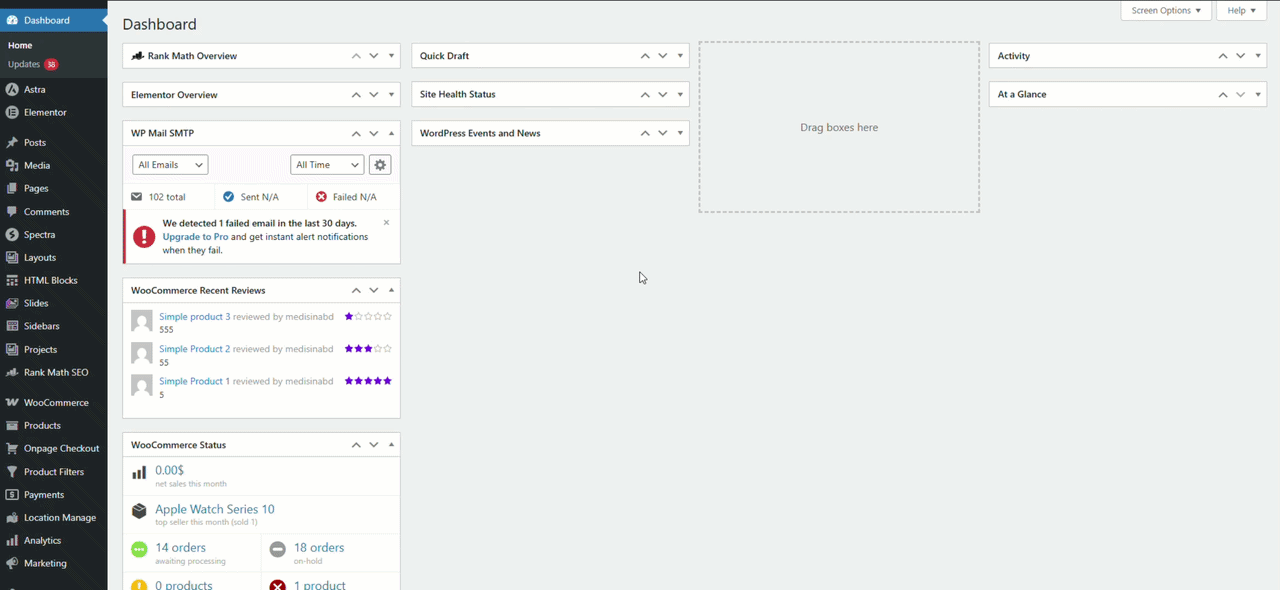Click the Products sidebar icon
The width and height of the screenshot is (1280, 590).
click(x=12, y=425)
